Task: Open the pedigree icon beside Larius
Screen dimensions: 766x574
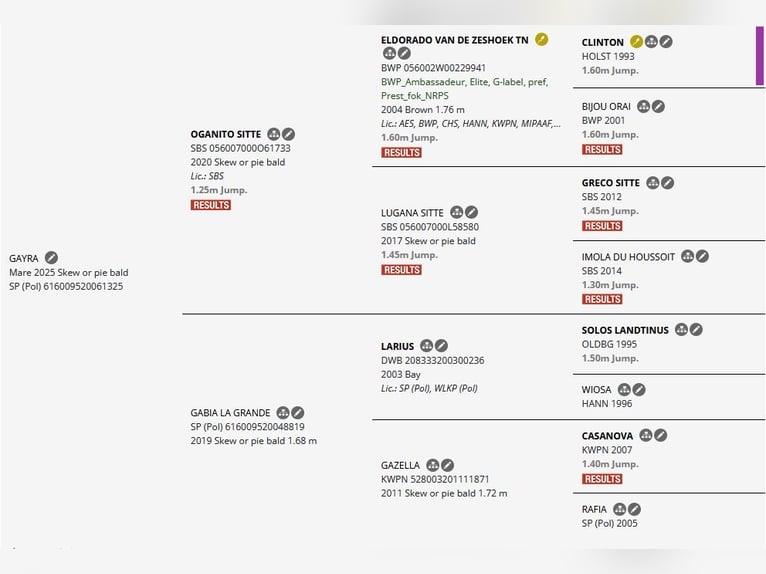Action: click(427, 346)
